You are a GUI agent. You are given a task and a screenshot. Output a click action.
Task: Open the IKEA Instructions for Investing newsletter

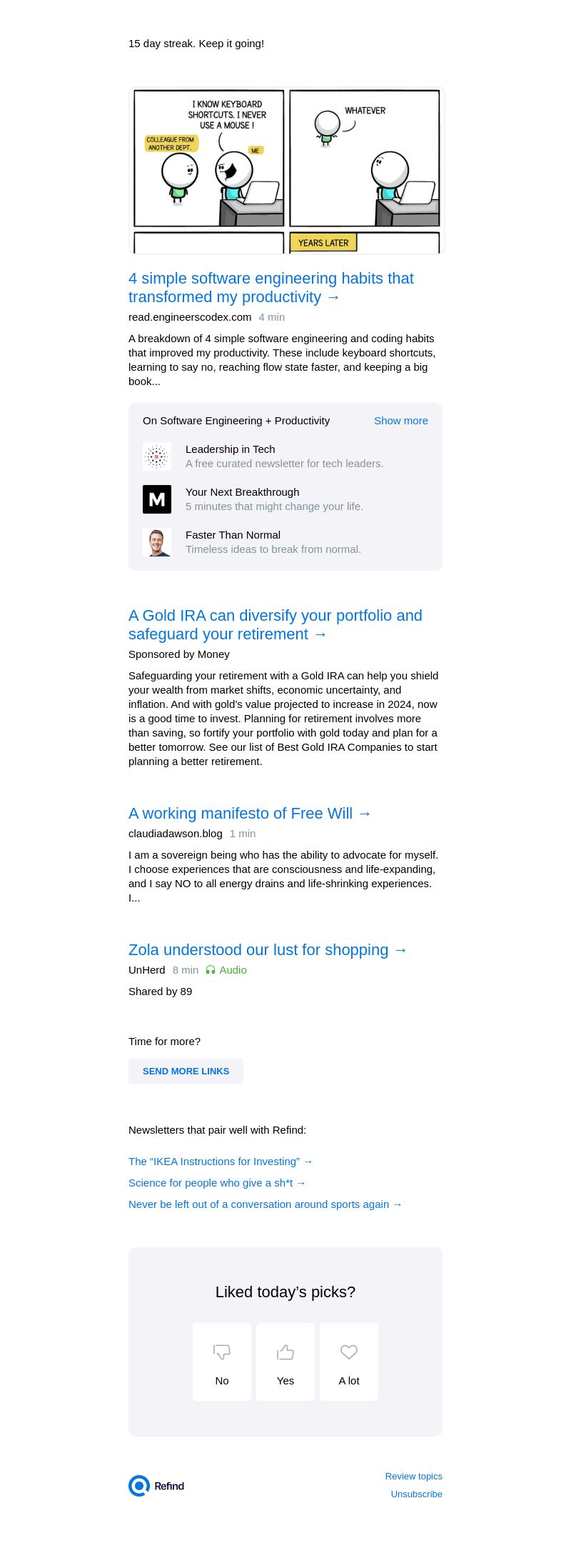pyautogui.click(x=221, y=1162)
